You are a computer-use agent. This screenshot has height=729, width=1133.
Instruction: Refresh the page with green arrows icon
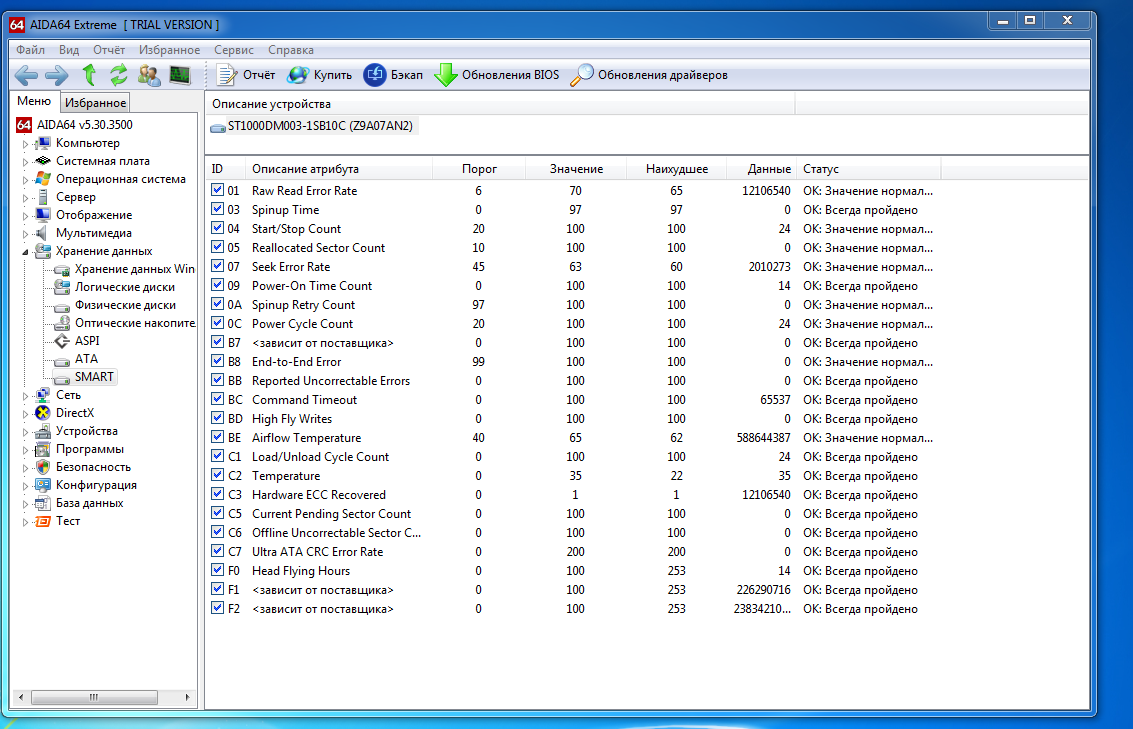coord(119,74)
